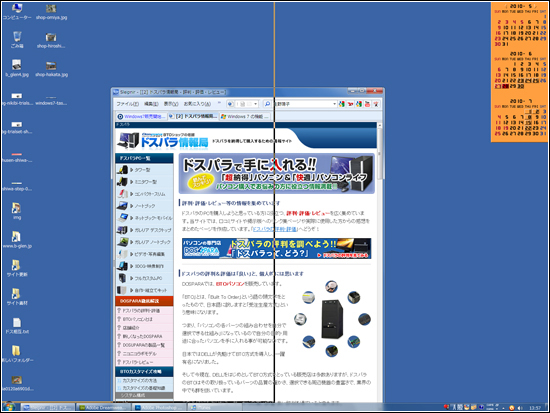
Task: Select the ドス相互.txt text file
Action: click(x=17, y=325)
